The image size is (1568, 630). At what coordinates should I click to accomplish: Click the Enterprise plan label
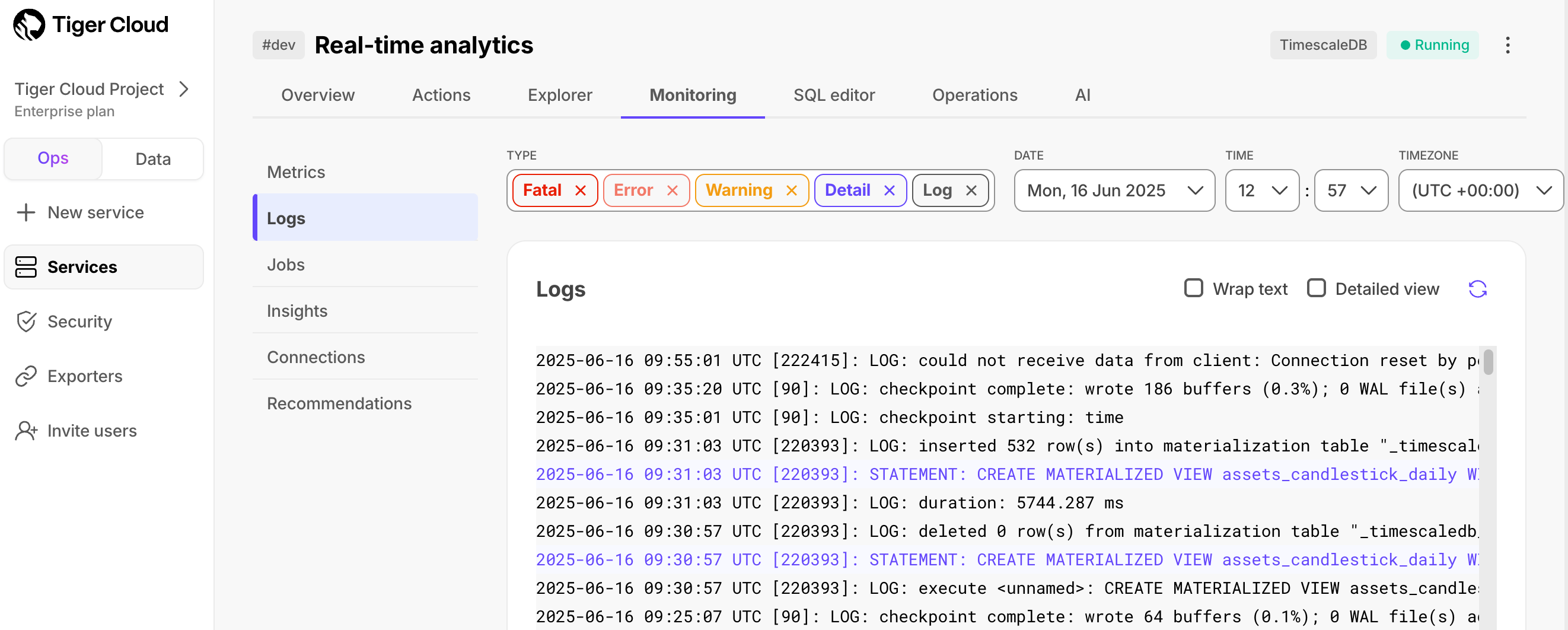65,112
